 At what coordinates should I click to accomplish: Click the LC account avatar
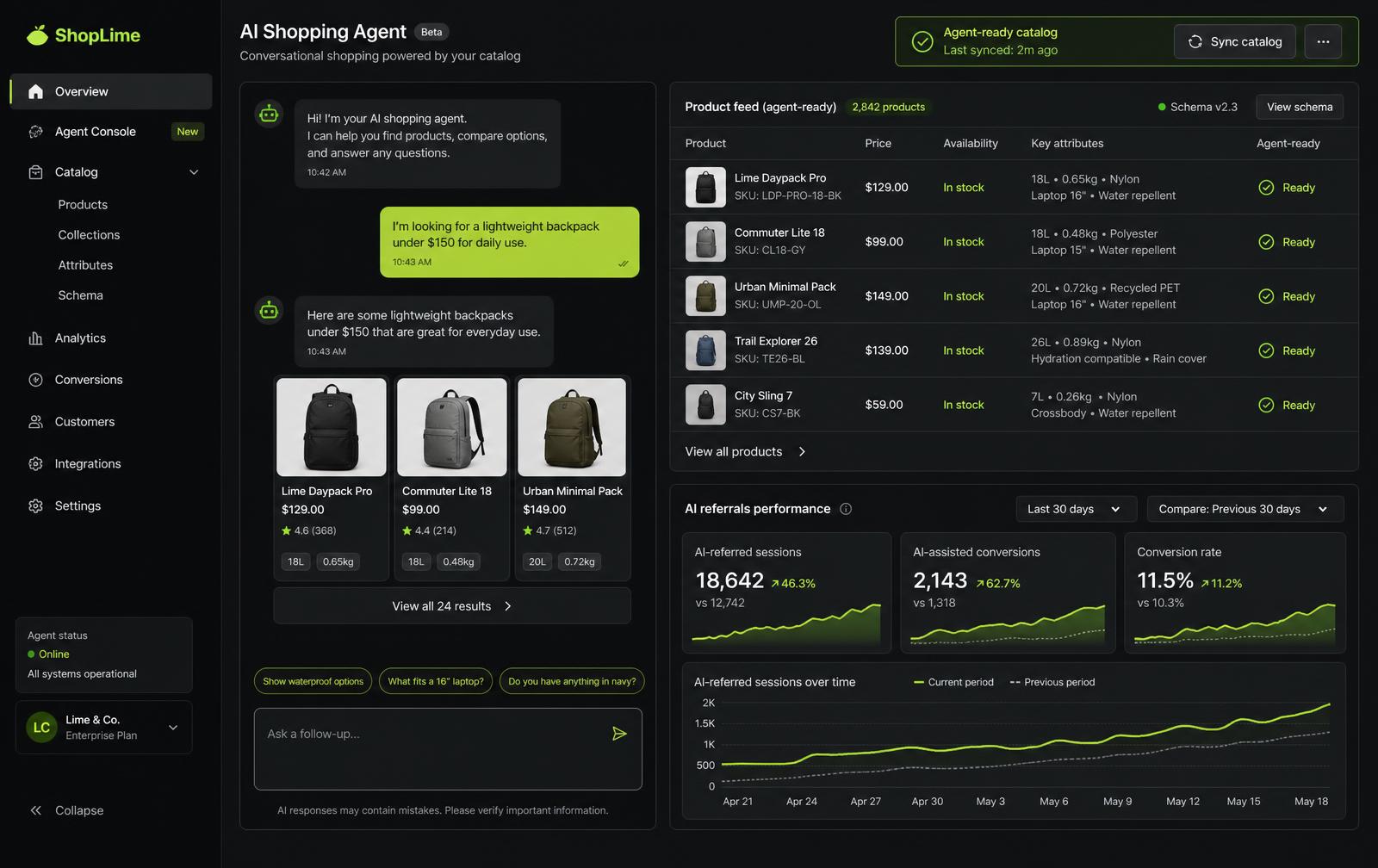(41, 728)
